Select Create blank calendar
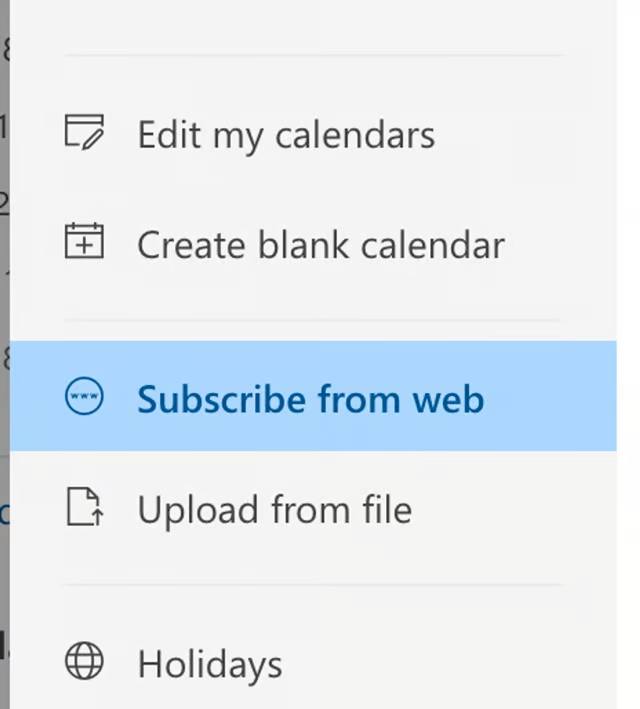The width and height of the screenshot is (640, 709). [x=320, y=245]
